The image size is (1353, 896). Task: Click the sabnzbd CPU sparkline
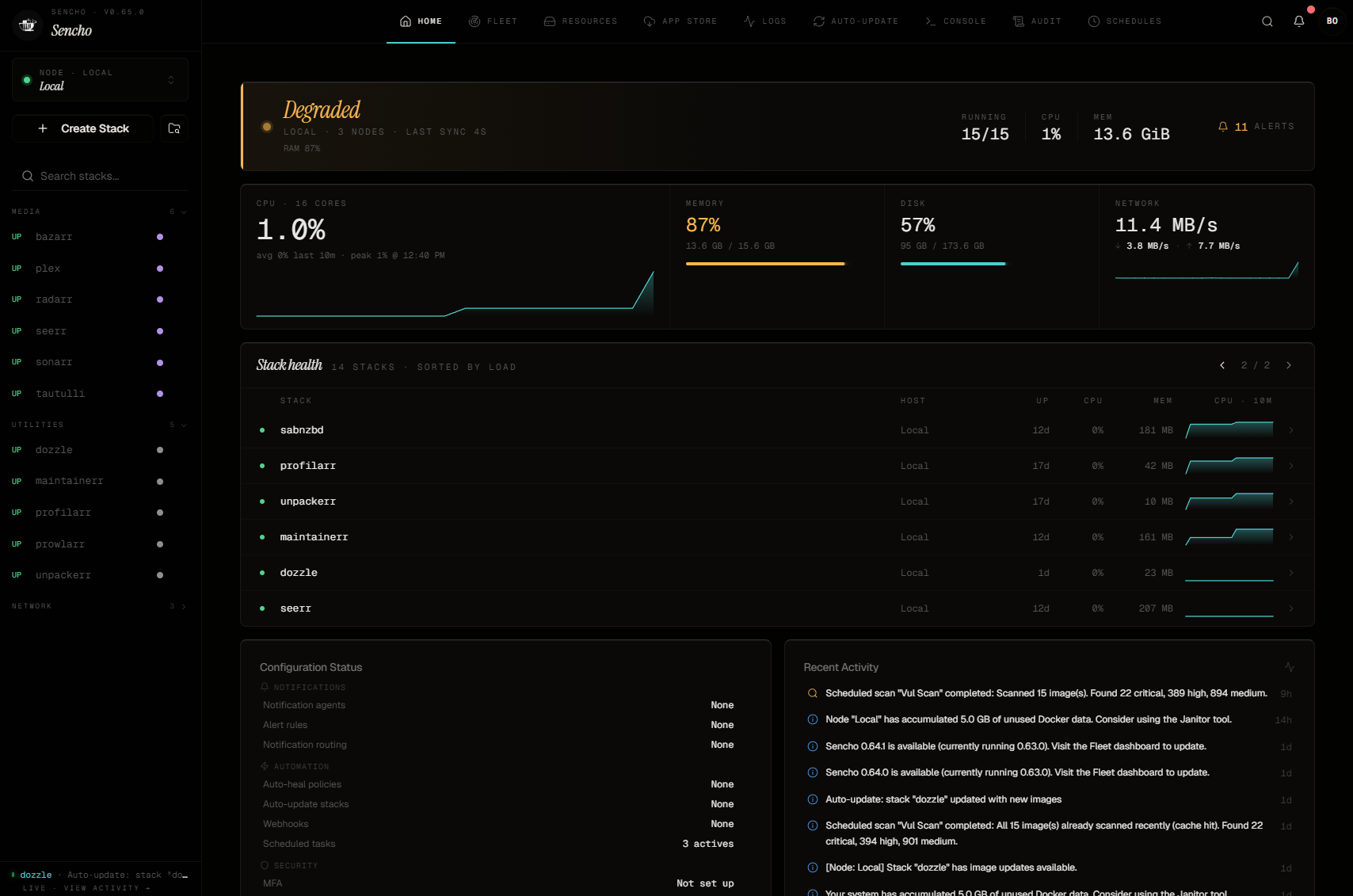coord(1229,430)
